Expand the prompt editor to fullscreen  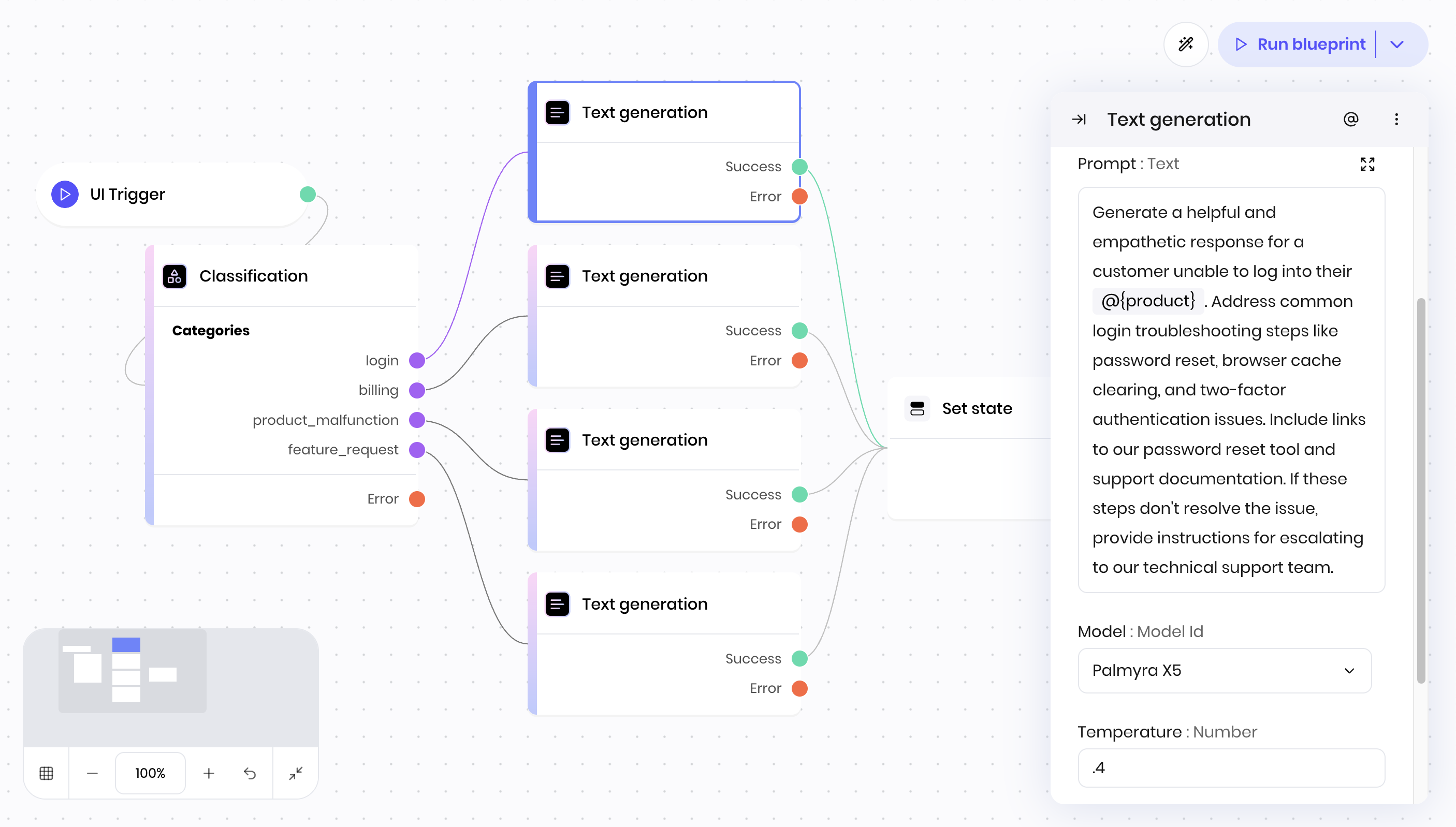coord(1367,164)
